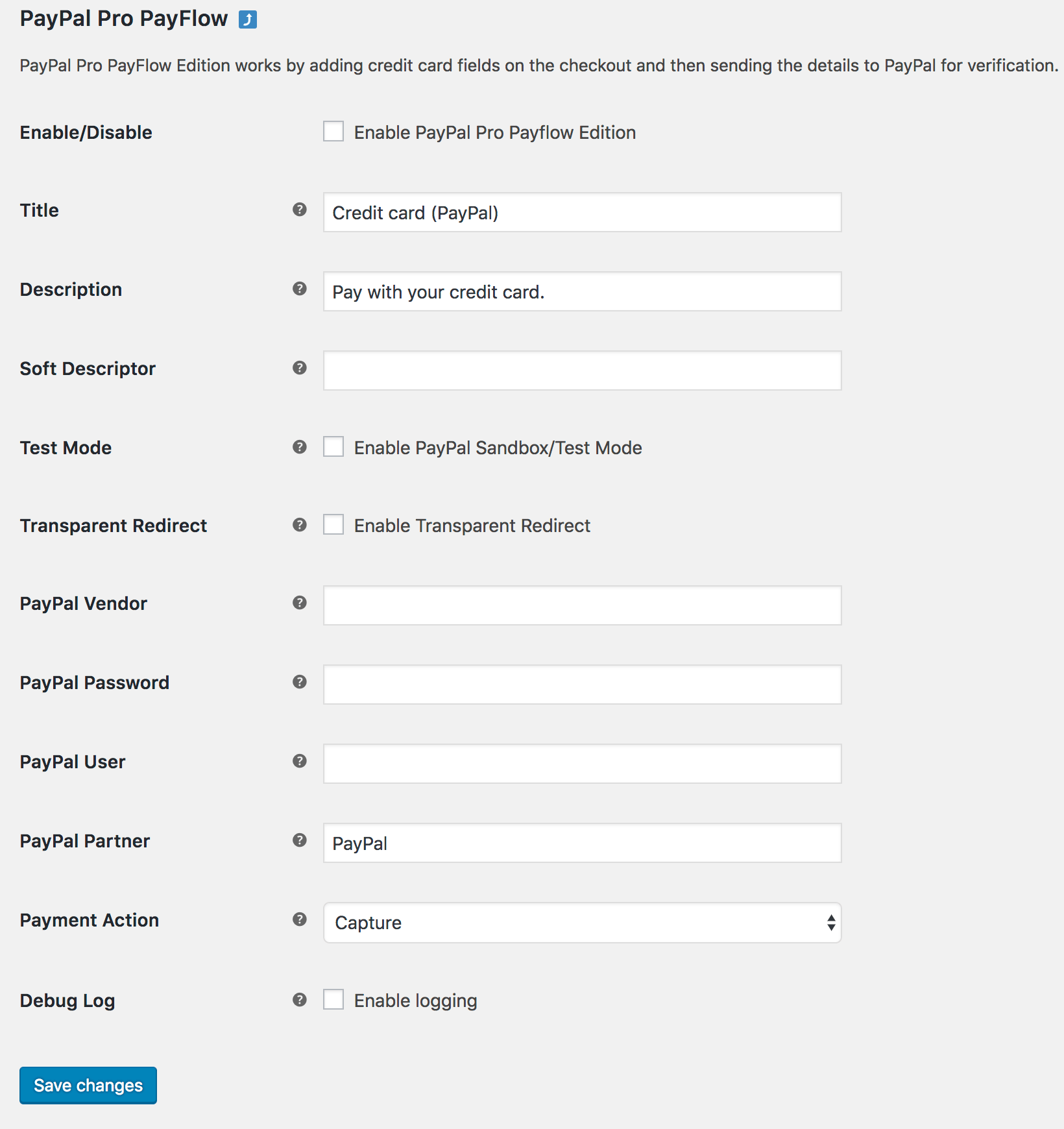Click the help icon beside Payment Action
This screenshot has height=1129, width=1064.
[x=299, y=919]
